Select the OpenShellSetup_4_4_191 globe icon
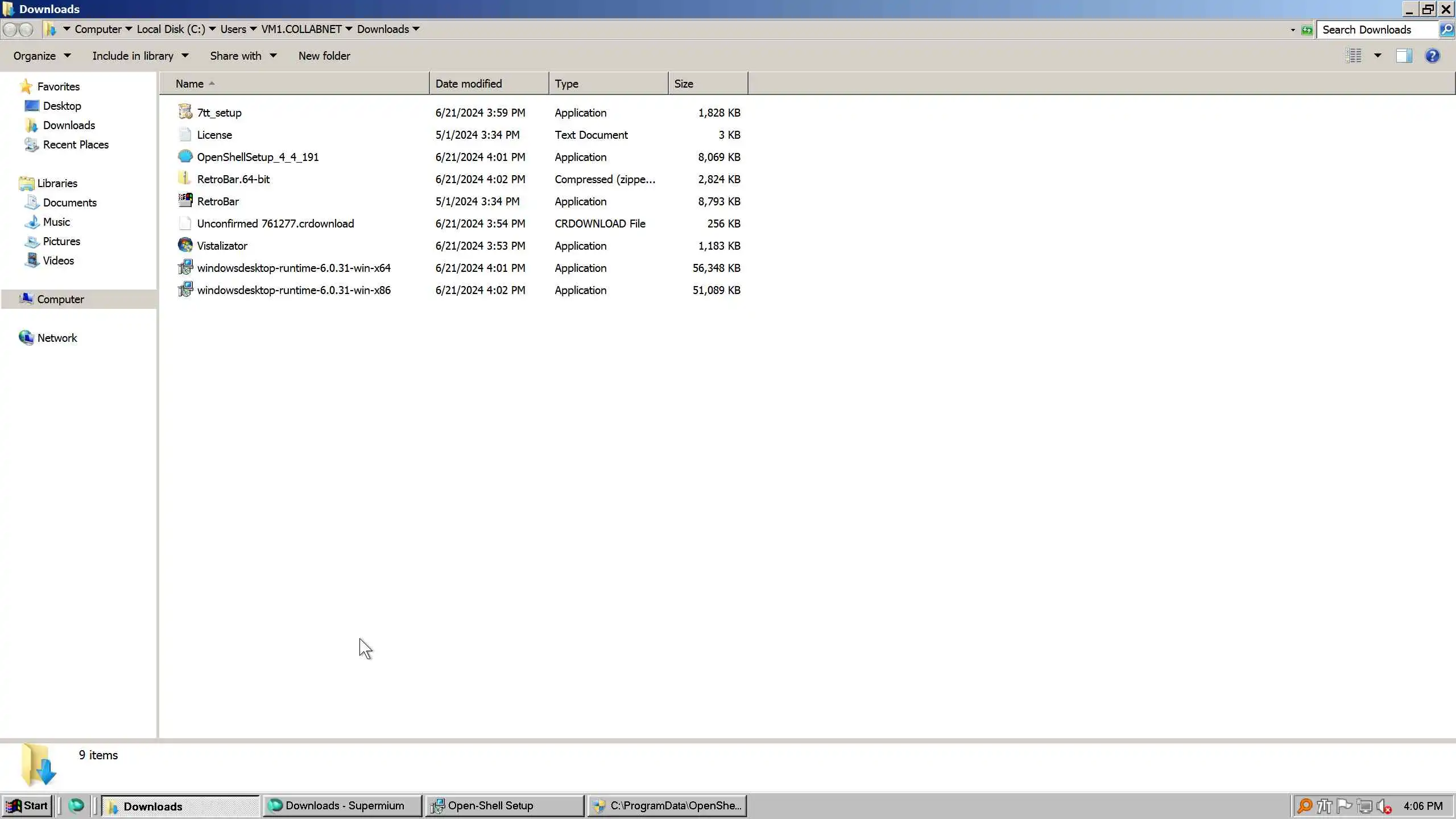 (x=185, y=156)
